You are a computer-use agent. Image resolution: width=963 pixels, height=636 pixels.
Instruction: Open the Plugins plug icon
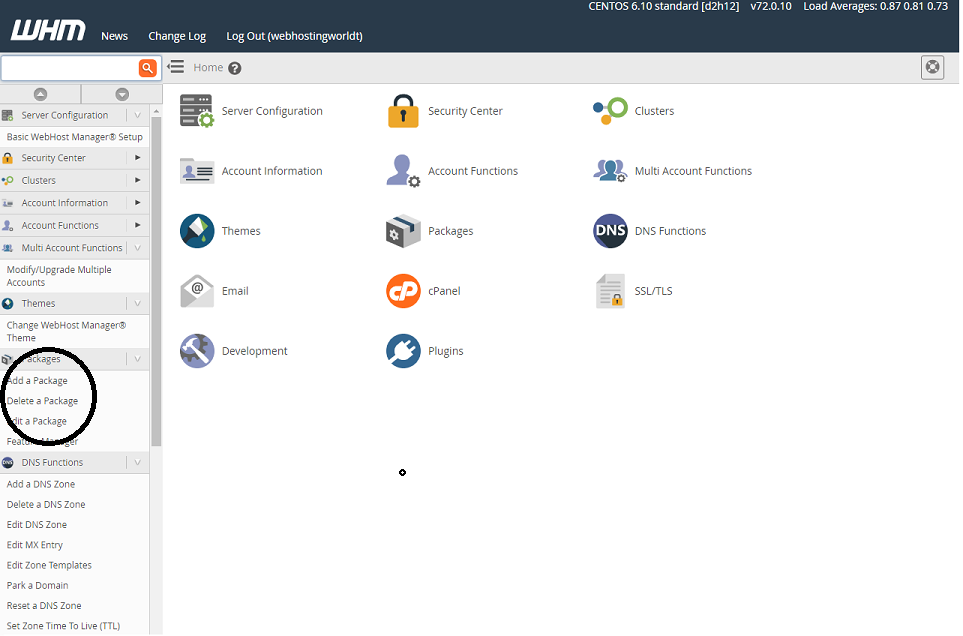point(403,351)
